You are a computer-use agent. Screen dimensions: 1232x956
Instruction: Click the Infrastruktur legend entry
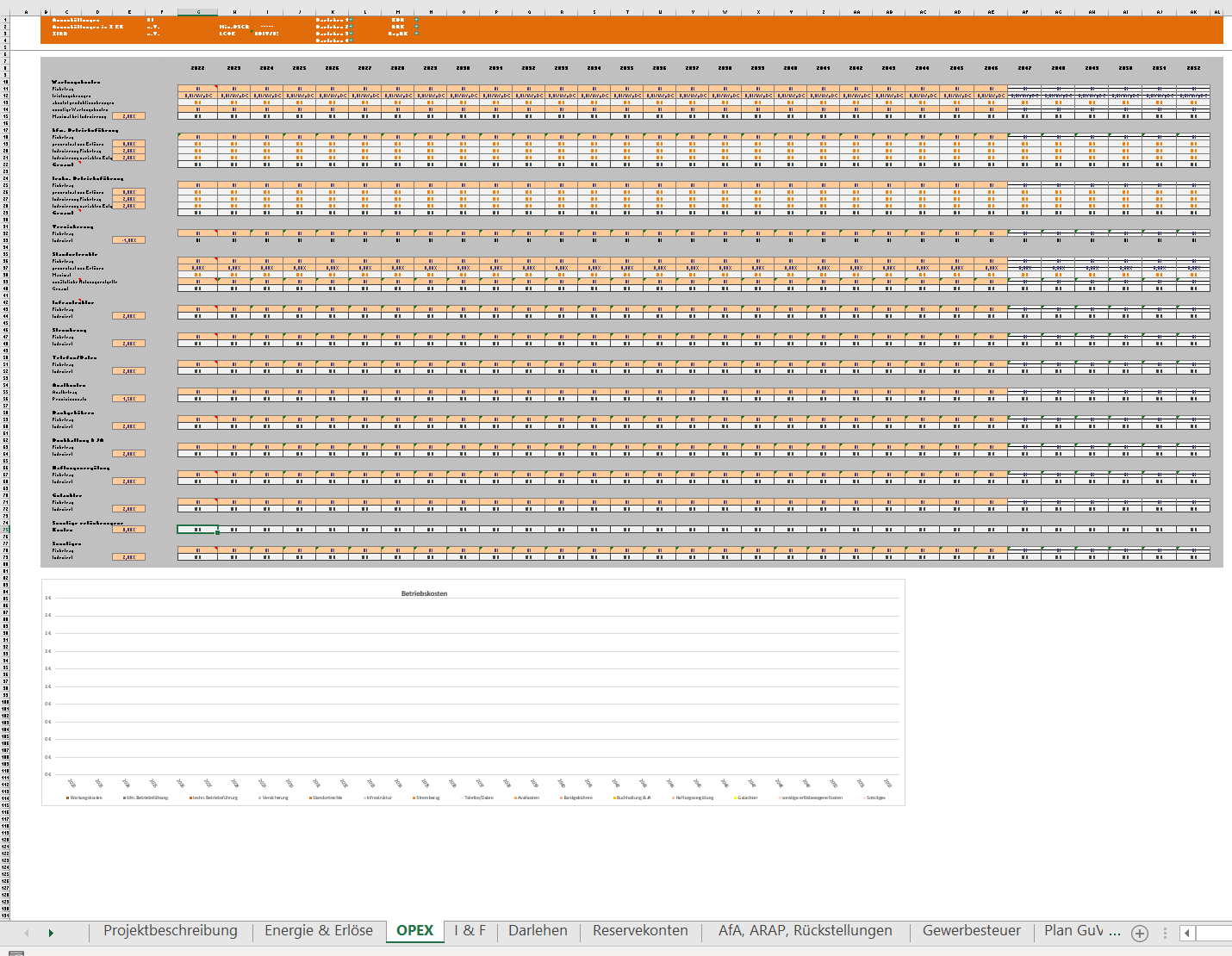(x=377, y=798)
